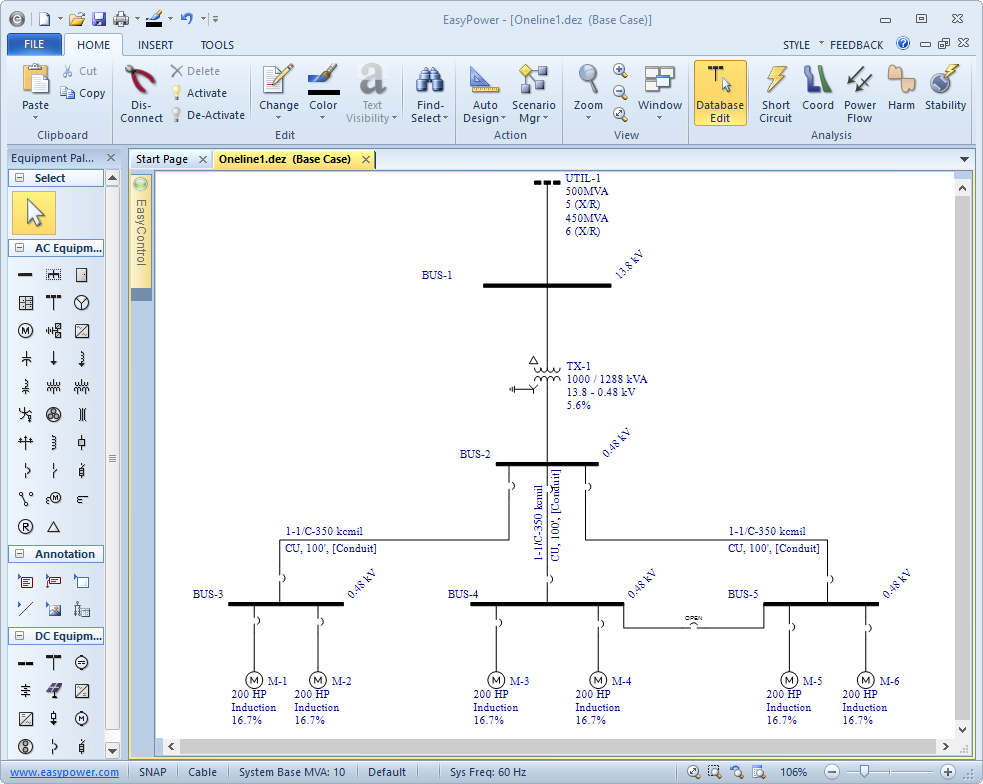Toggle SNAP in the status bar

pos(153,772)
